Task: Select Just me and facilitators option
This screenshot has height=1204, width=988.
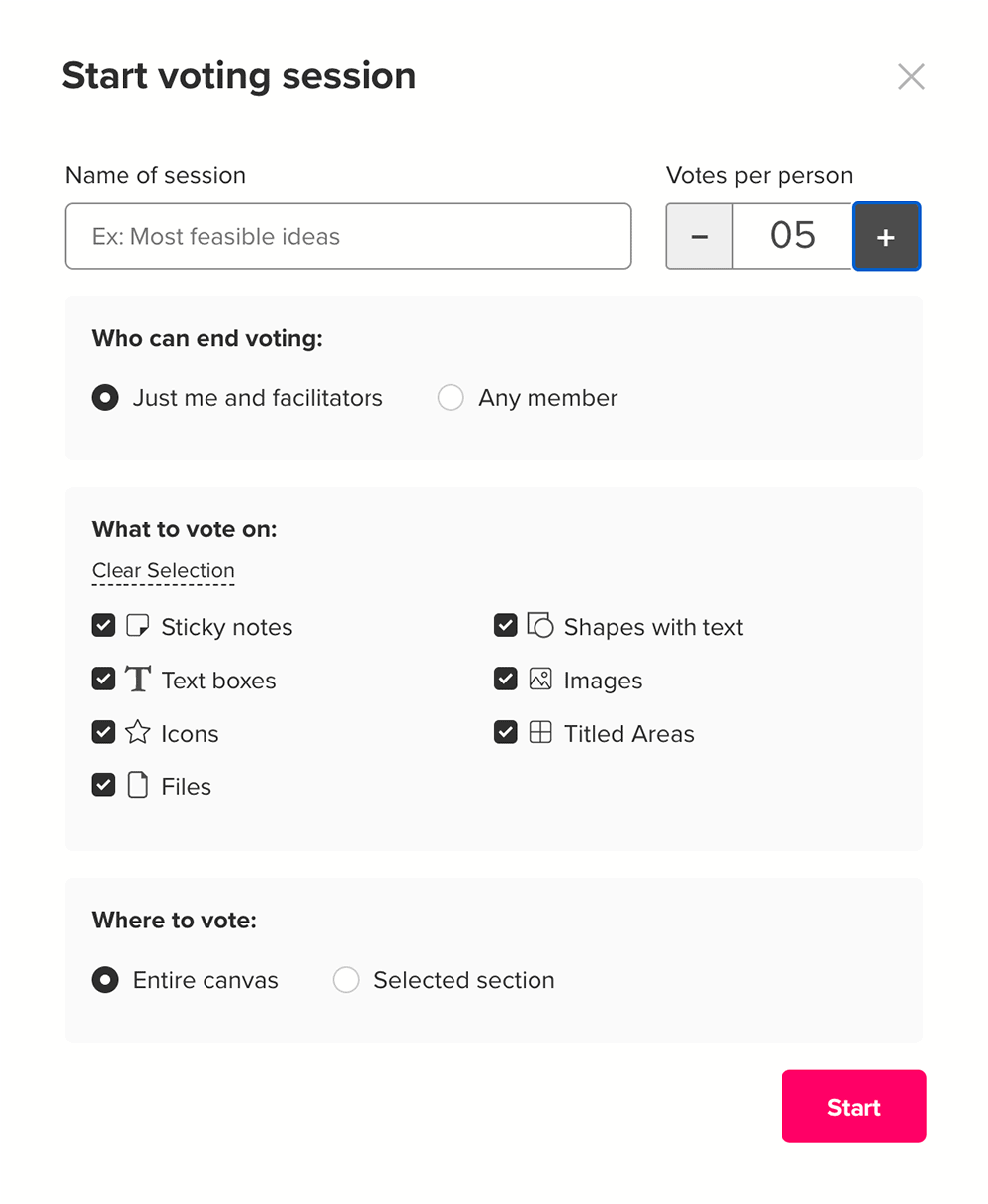Action: tap(105, 398)
